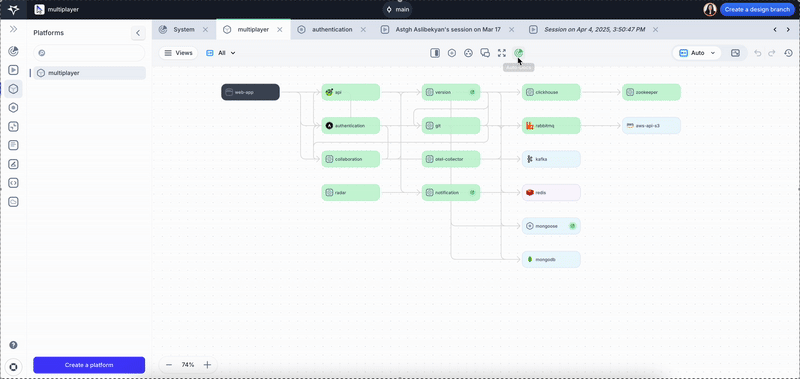This screenshot has height=379, width=800.
Task: Close the System tab
Action: click(205, 30)
